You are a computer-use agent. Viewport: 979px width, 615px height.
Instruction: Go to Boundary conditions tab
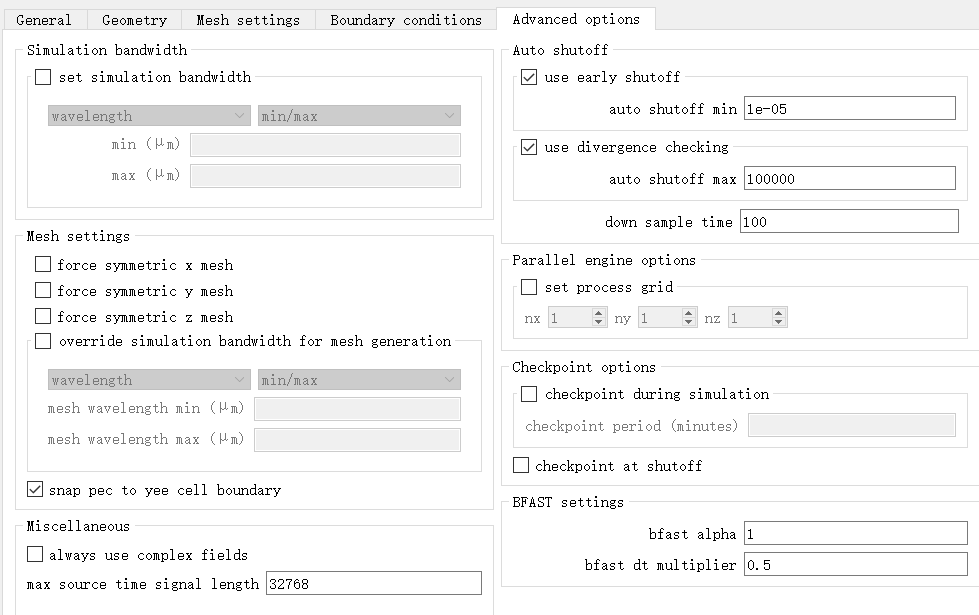[x=405, y=20]
